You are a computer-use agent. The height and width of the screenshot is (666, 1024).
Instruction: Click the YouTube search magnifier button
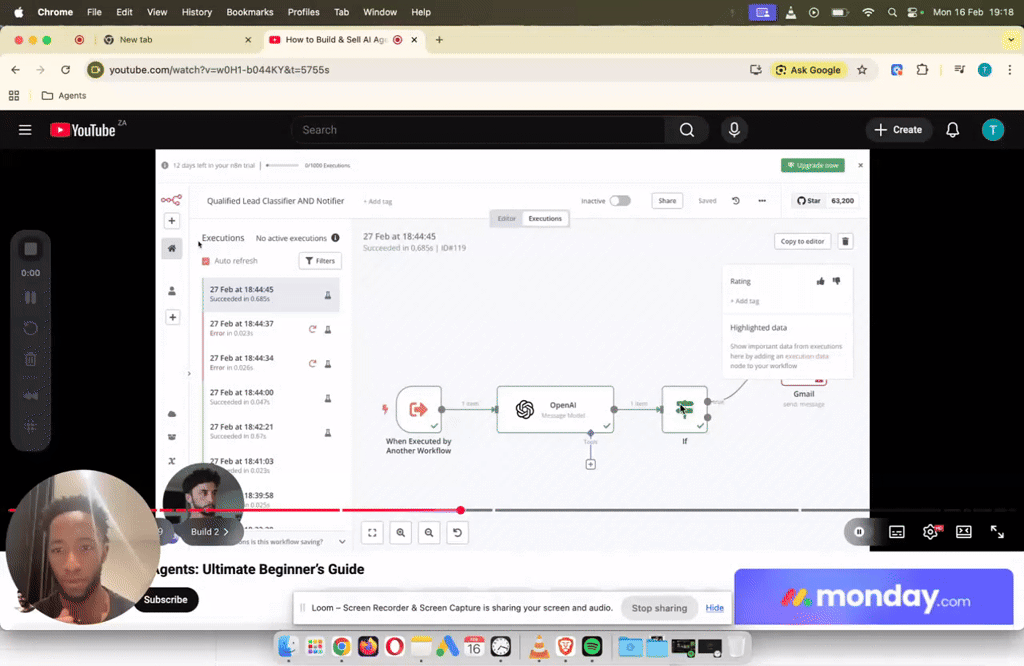(686, 130)
